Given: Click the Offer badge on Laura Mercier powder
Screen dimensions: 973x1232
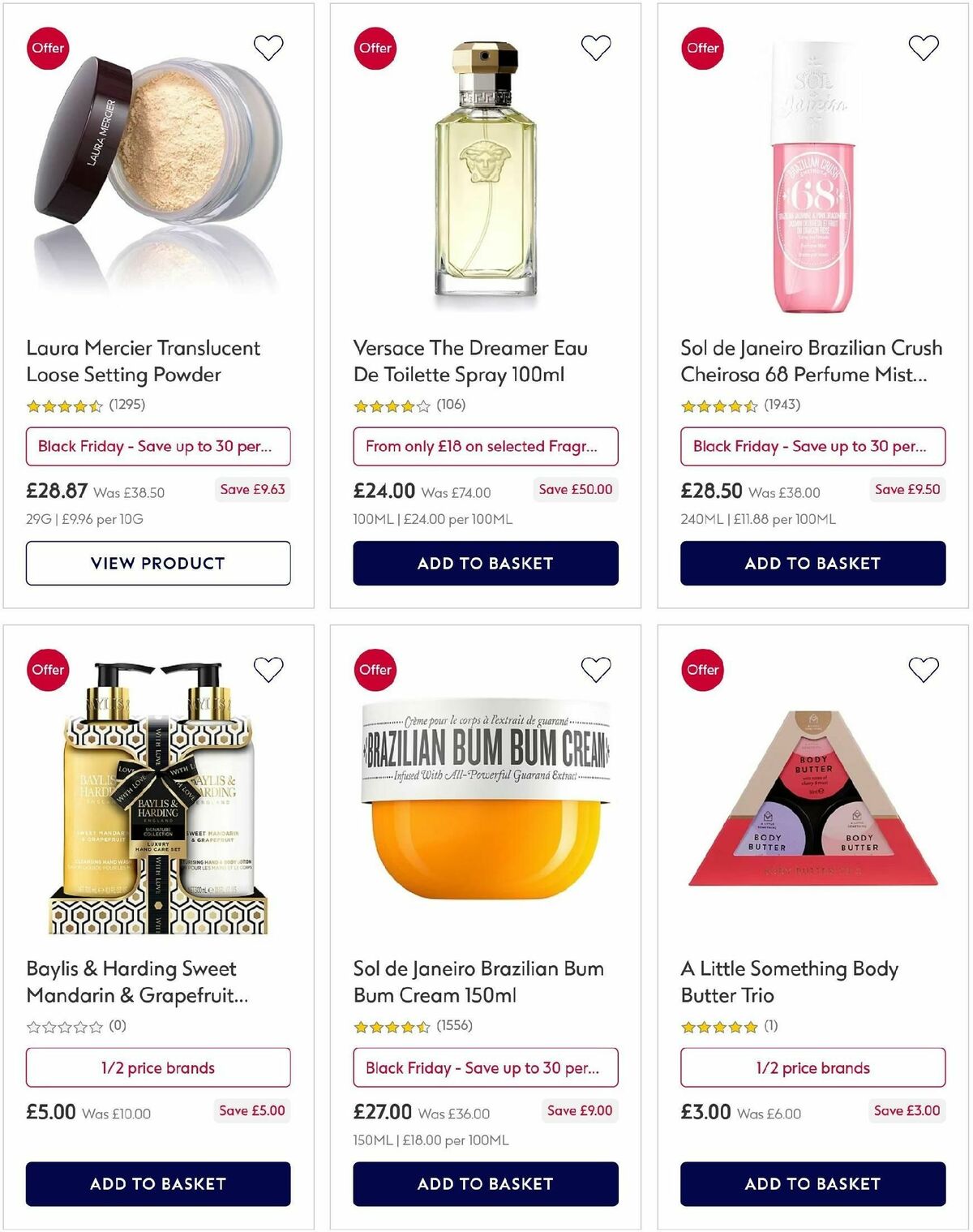Looking at the screenshot, I should 48,48.
